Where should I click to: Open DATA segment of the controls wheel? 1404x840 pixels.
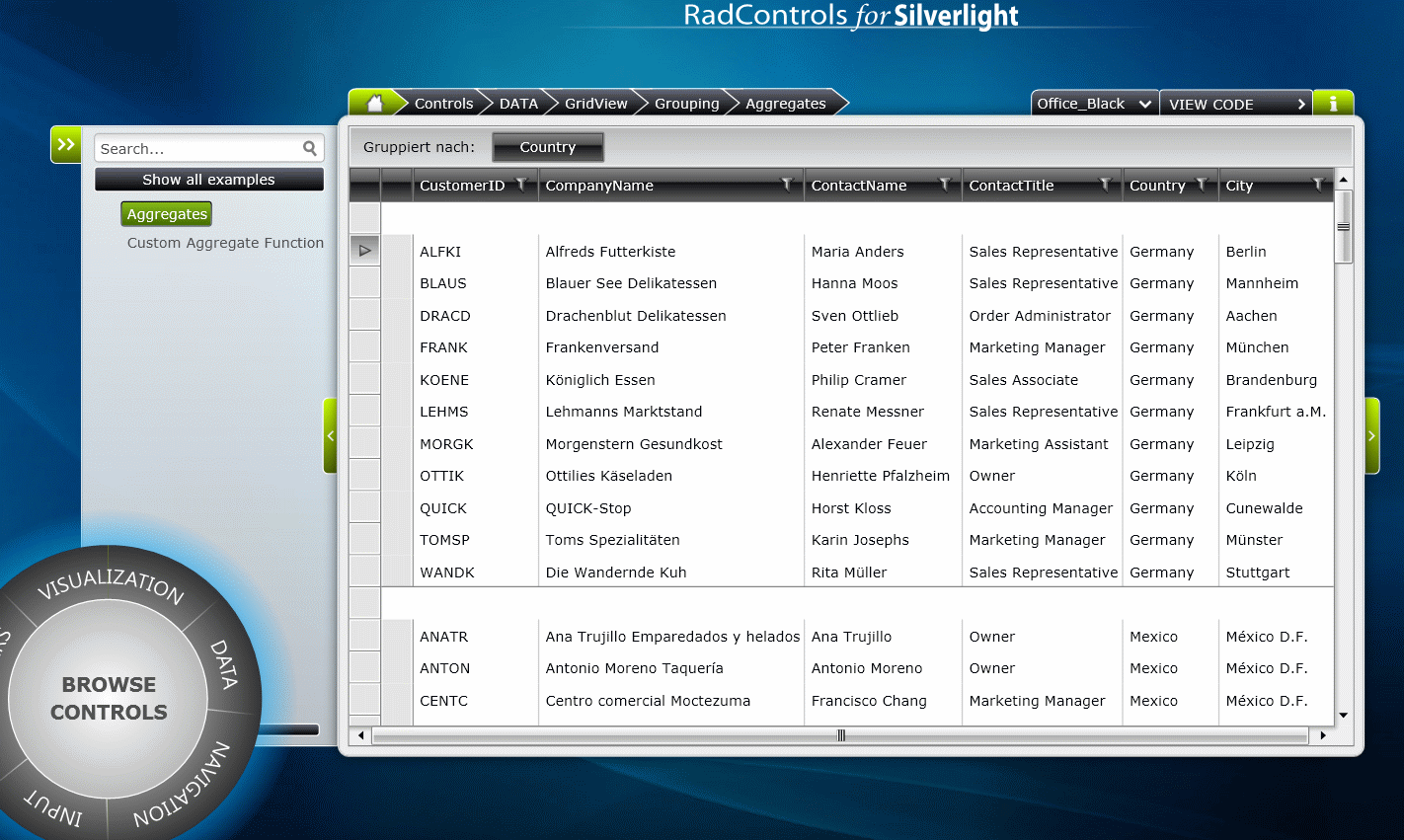[x=224, y=663]
